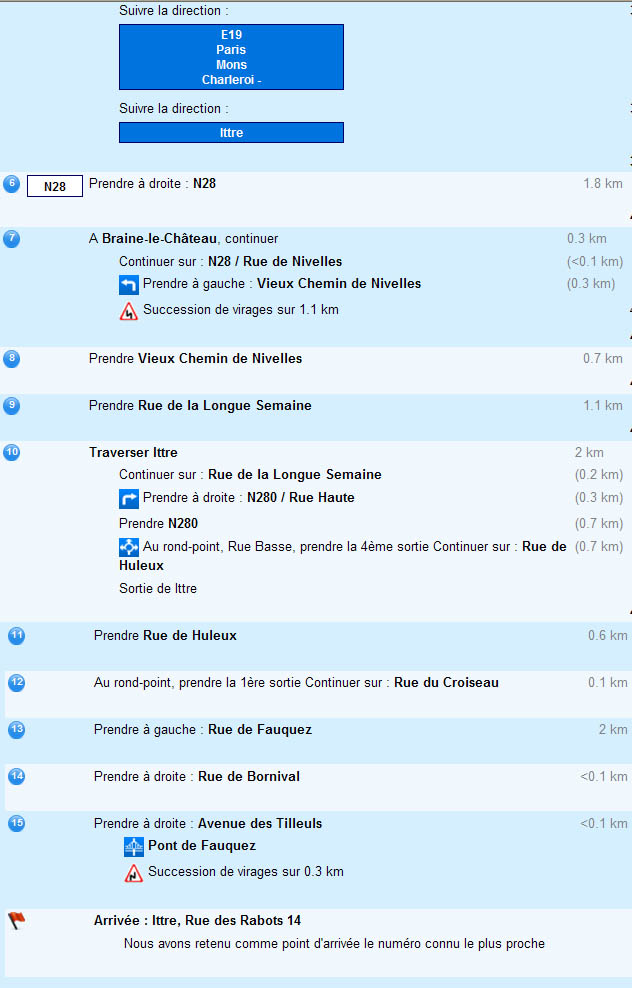Screen dimensions: 636x988
Task: Select 'Nous avons retenu comme point d'arrivée' note
Action: pyautogui.click(x=334, y=943)
